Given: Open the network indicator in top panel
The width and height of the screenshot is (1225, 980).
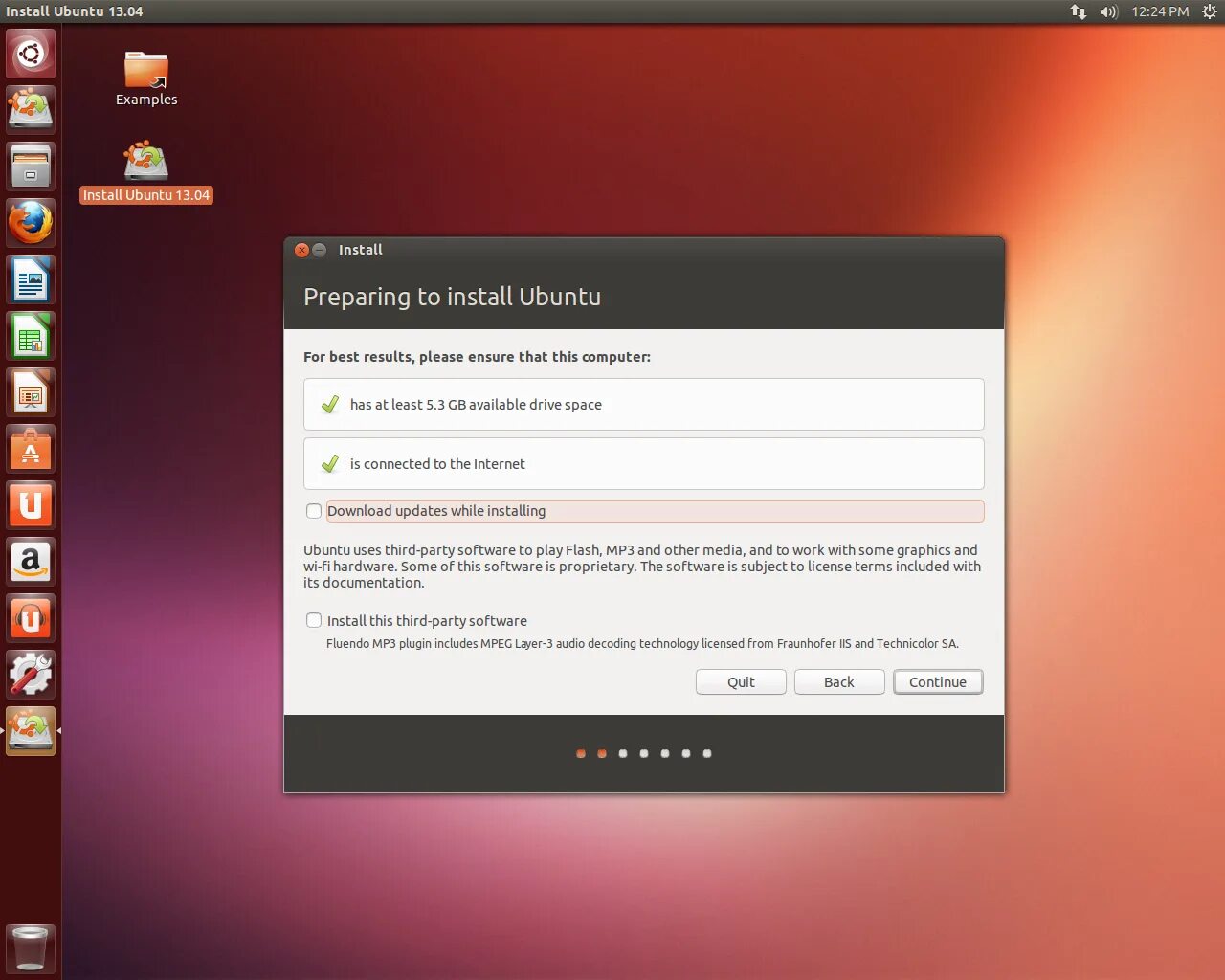Looking at the screenshot, I should pyautogui.click(x=1079, y=11).
